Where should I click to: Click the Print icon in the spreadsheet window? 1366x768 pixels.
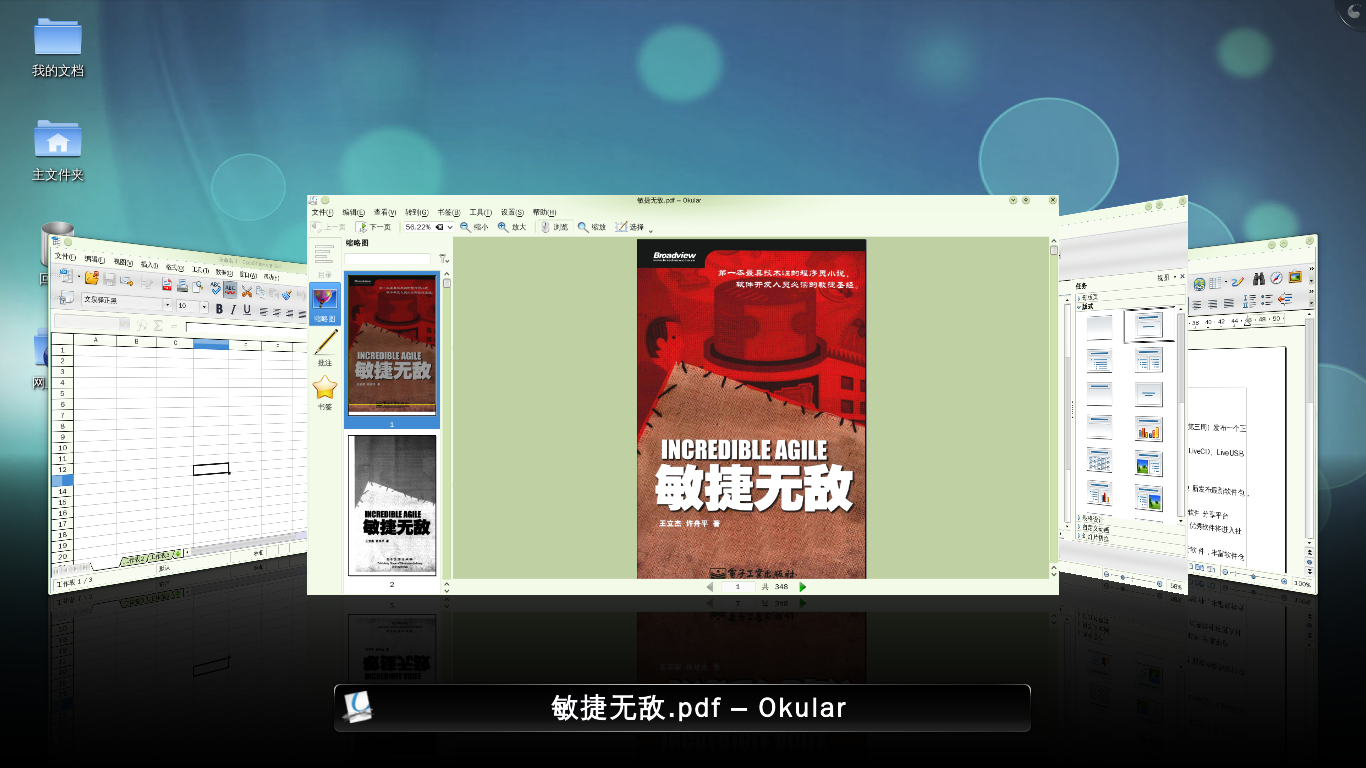point(182,286)
